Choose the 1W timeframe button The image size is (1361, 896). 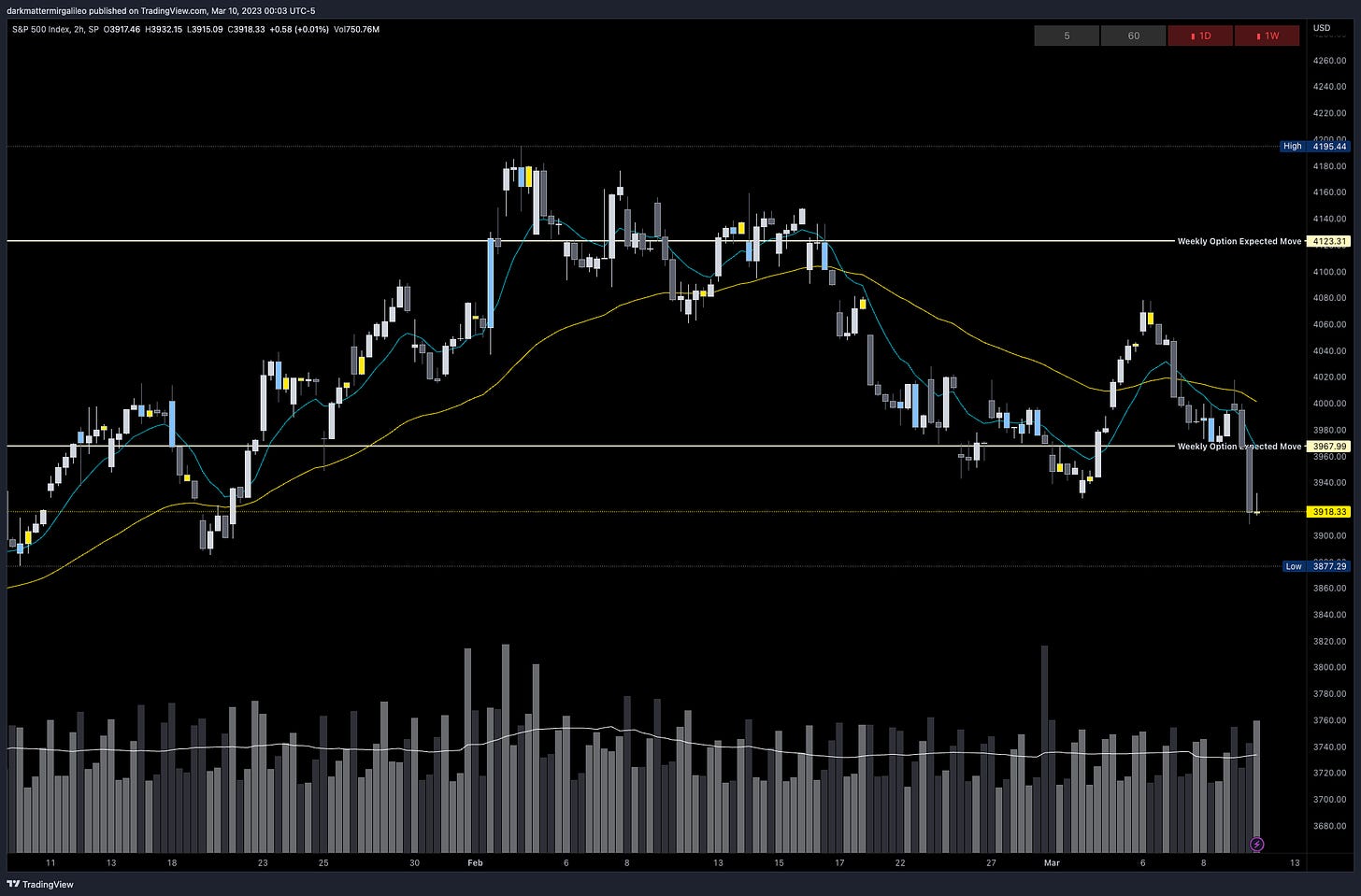click(x=1268, y=36)
